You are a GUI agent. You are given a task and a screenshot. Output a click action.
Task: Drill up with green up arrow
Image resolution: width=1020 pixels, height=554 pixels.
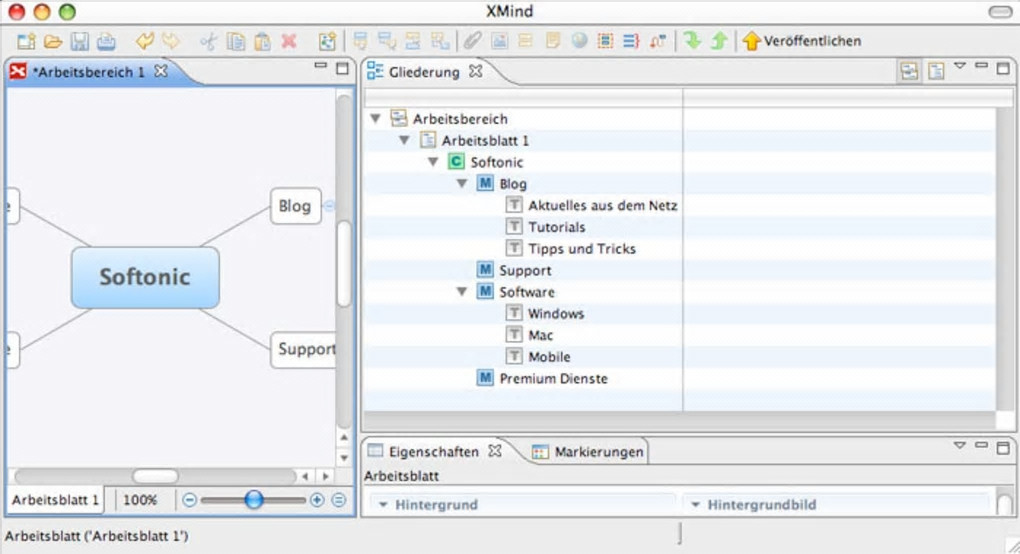pyautogui.click(x=718, y=41)
